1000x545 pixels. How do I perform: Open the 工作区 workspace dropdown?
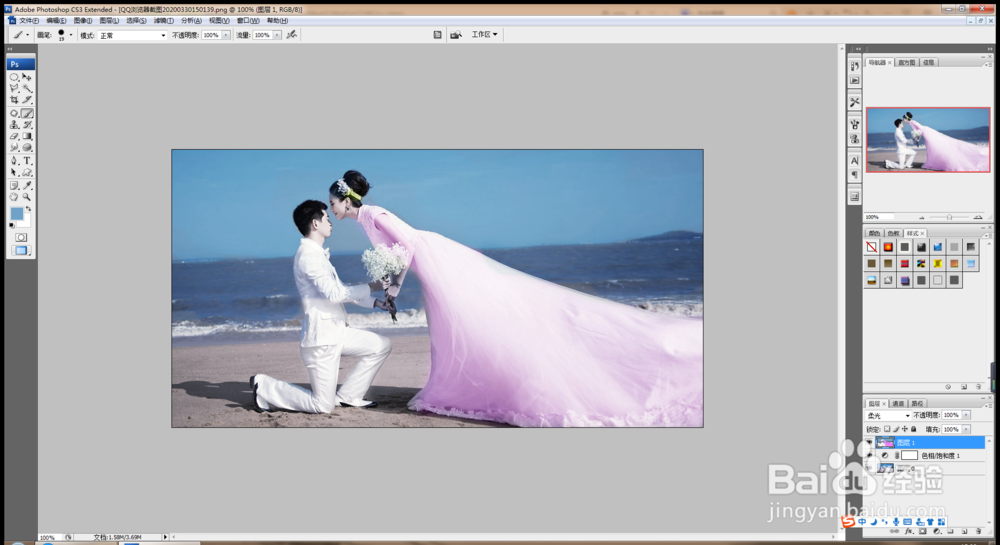tap(484, 34)
